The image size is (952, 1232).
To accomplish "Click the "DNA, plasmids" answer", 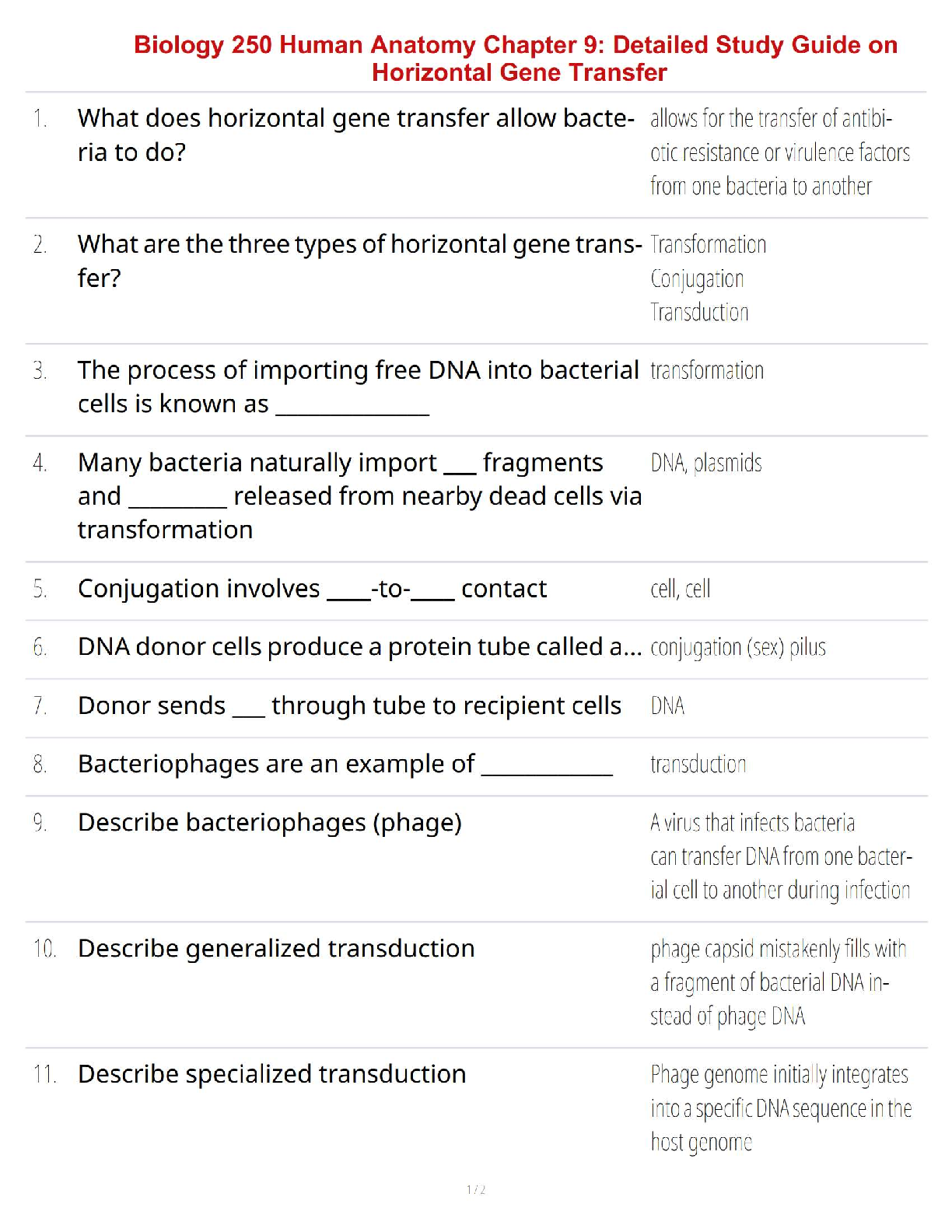I will click(x=706, y=463).
